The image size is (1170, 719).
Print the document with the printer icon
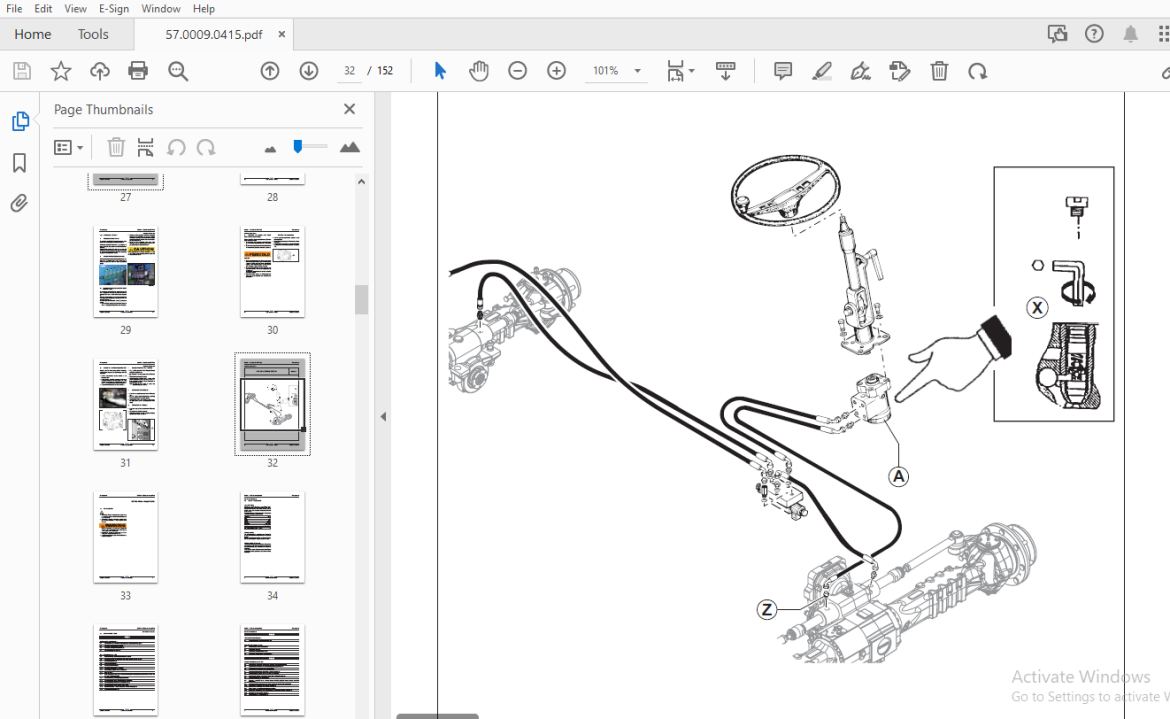(138, 71)
